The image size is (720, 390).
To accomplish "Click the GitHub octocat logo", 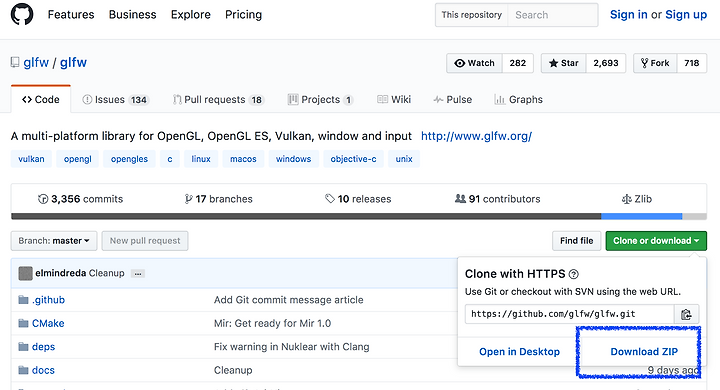I will click(x=22, y=14).
